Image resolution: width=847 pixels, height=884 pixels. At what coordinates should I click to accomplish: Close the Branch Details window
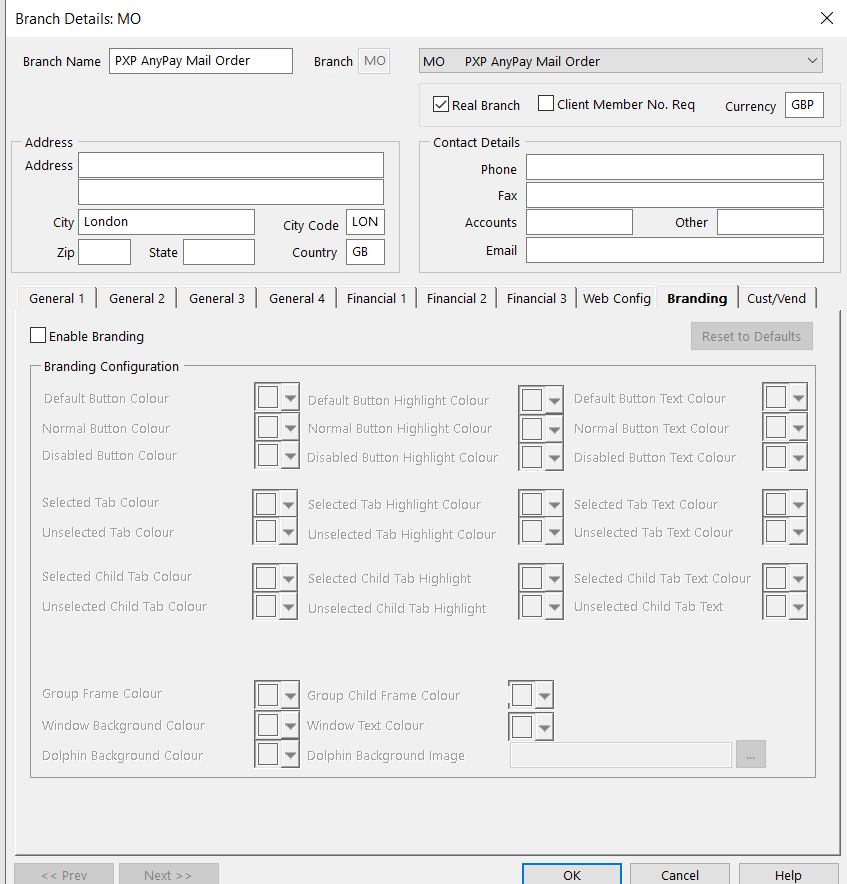pyautogui.click(x=826, y=18)
